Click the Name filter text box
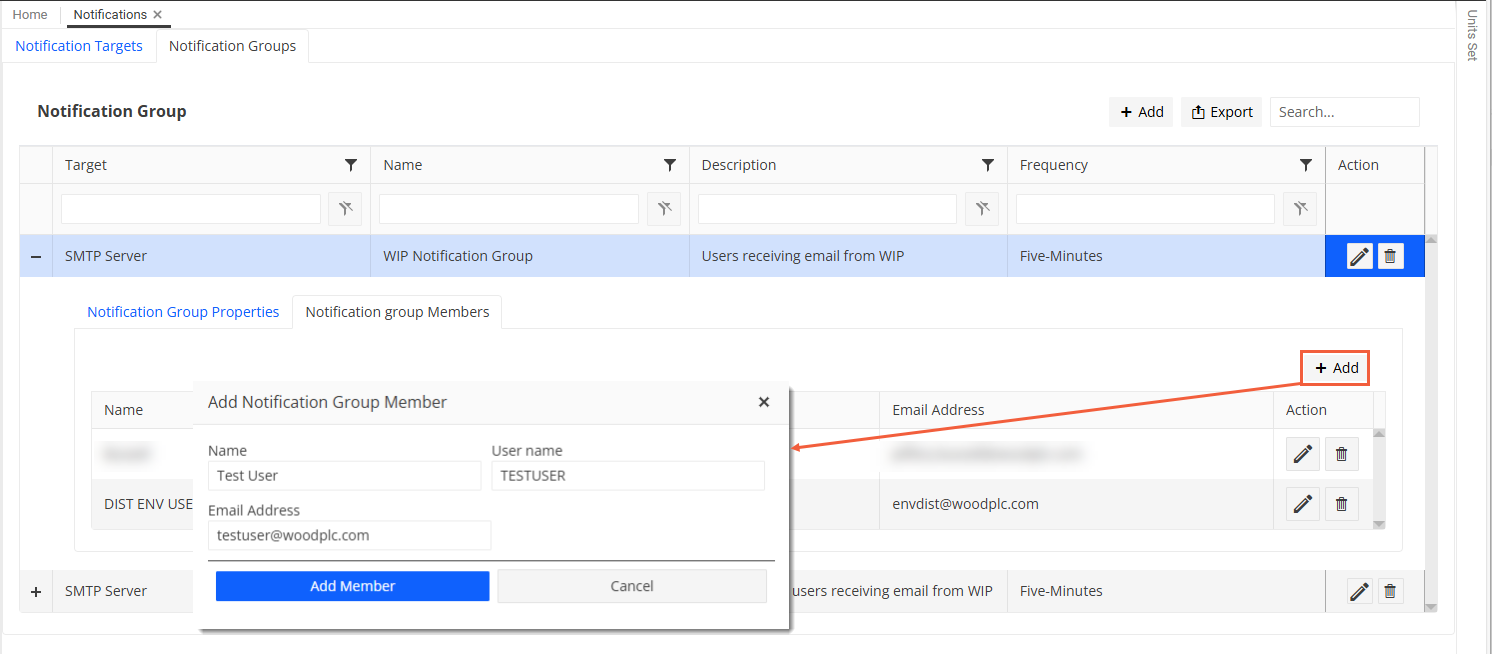1492x654 pixels. (x=509, y=209)
